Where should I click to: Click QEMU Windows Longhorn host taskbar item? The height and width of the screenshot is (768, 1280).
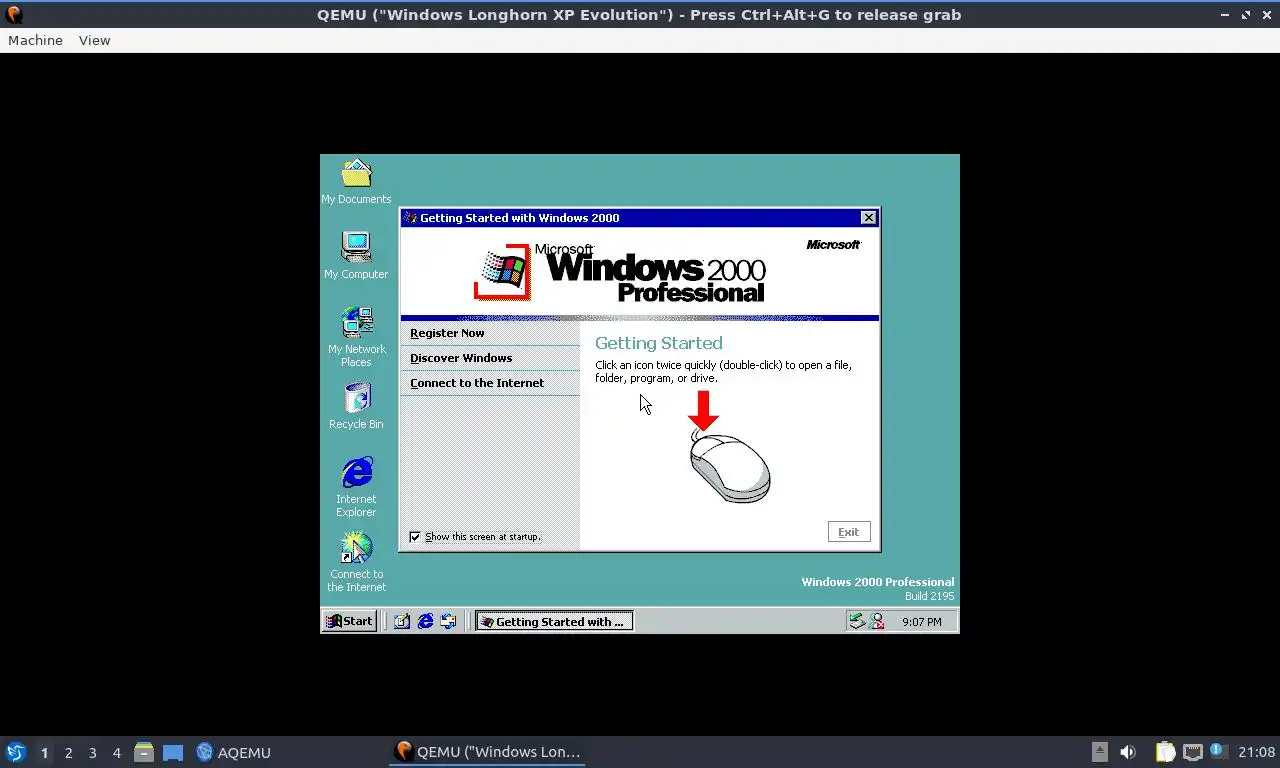487,752
